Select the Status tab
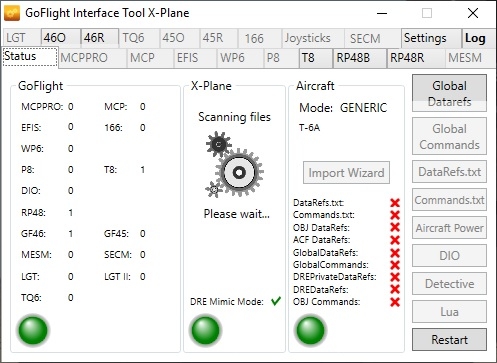Viewport: 497px width, 363px height. point(30,57)
